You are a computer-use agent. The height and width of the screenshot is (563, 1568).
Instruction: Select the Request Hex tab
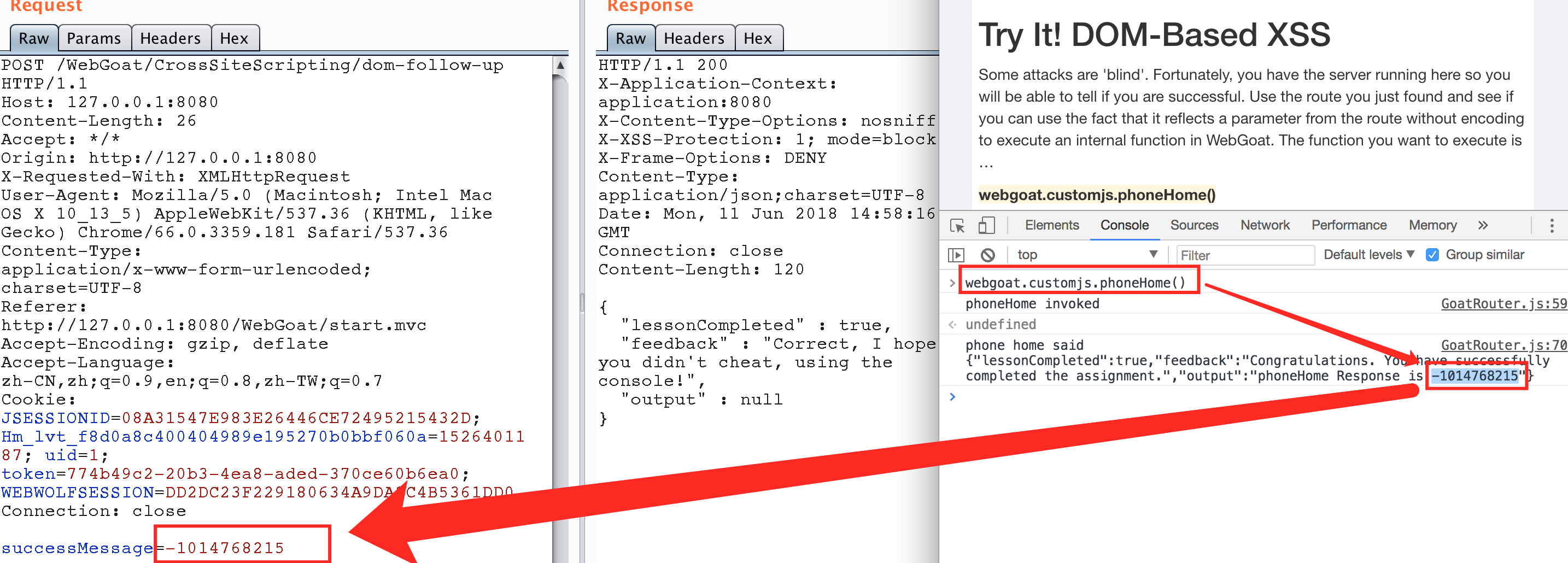tap(235, 38)
